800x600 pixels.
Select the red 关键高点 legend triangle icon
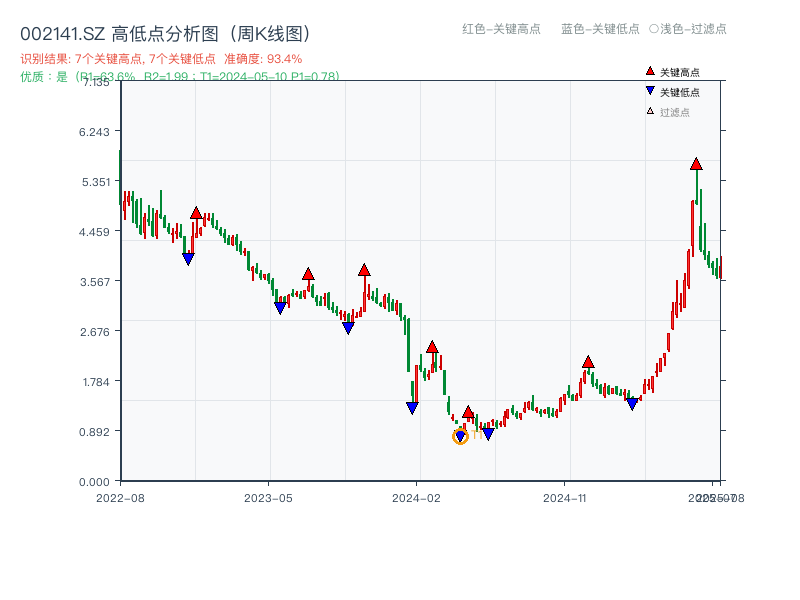648,70
